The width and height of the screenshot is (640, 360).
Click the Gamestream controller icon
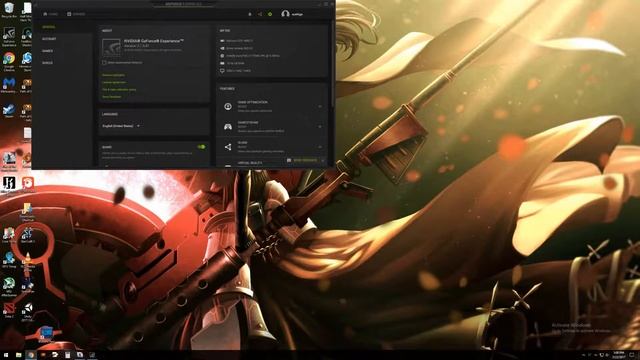point(228,127)
